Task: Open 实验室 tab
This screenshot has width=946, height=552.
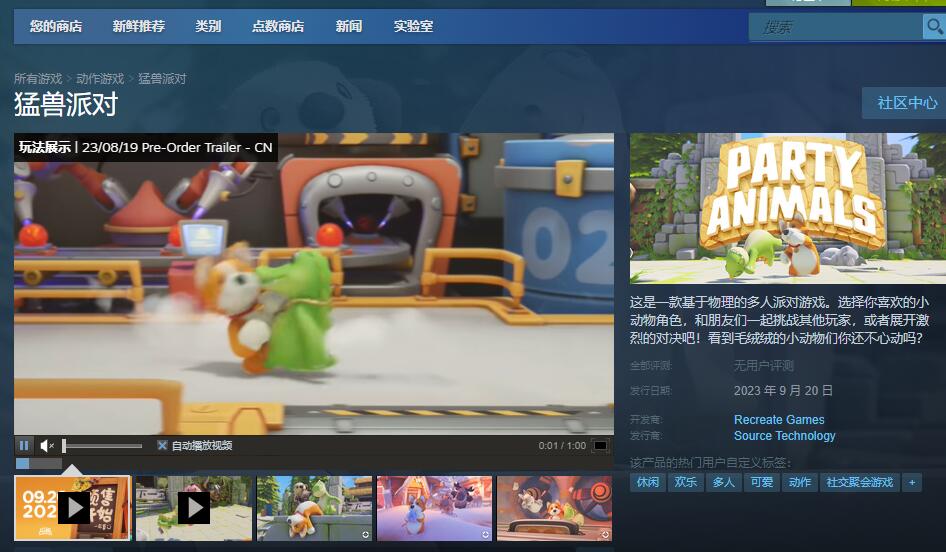Action: (413, 26)
